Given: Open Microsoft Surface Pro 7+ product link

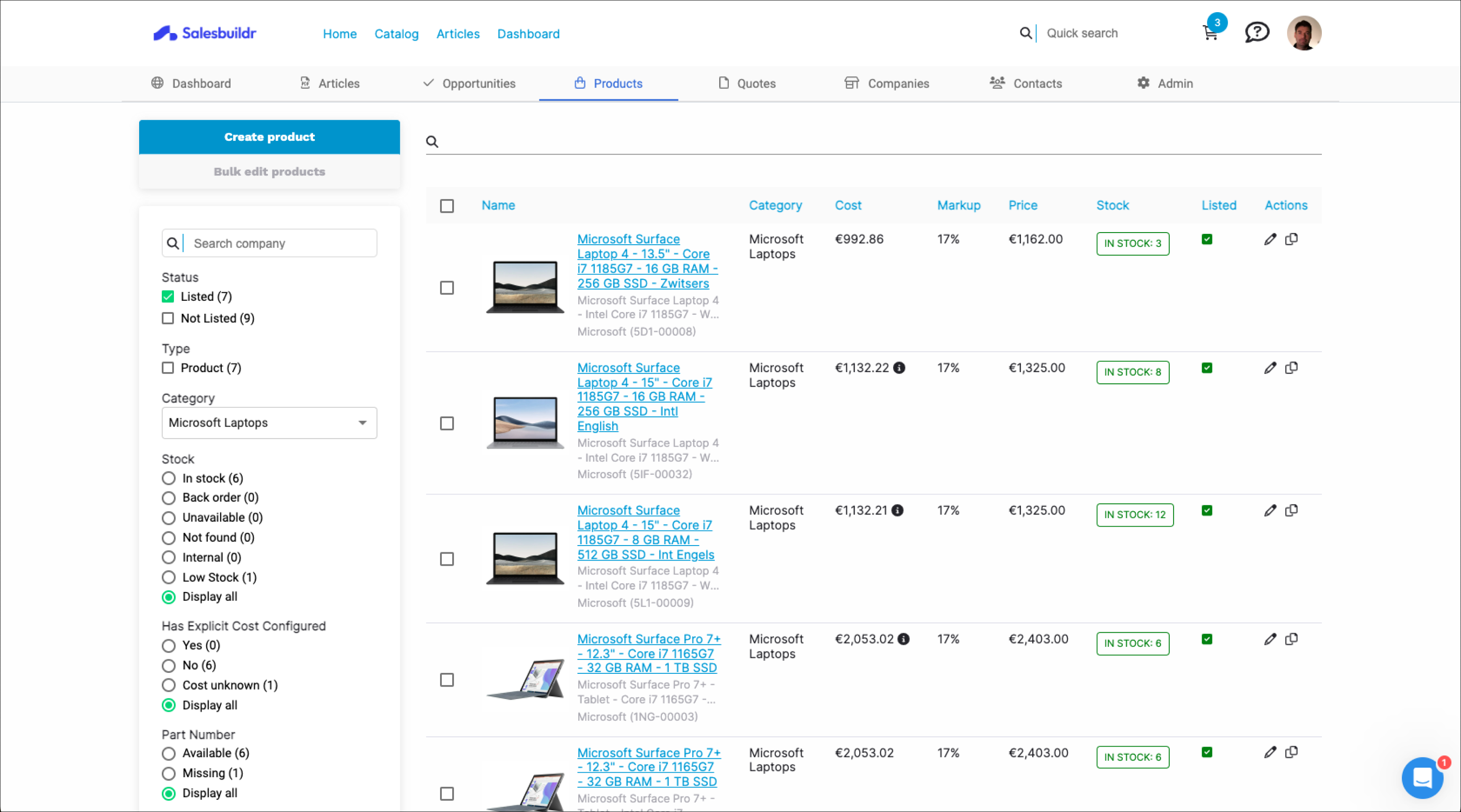Looking at the screenshot, I should [649, 653].
